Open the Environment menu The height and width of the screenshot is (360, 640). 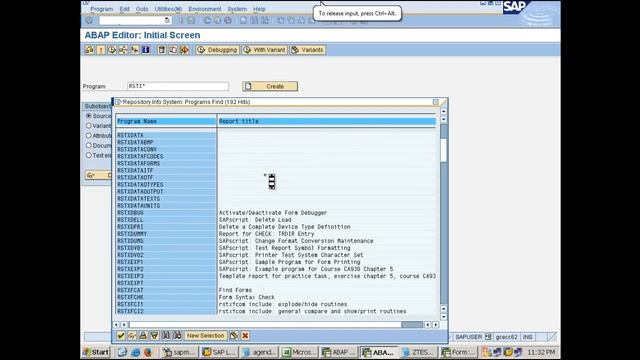(x=204, y=9)
